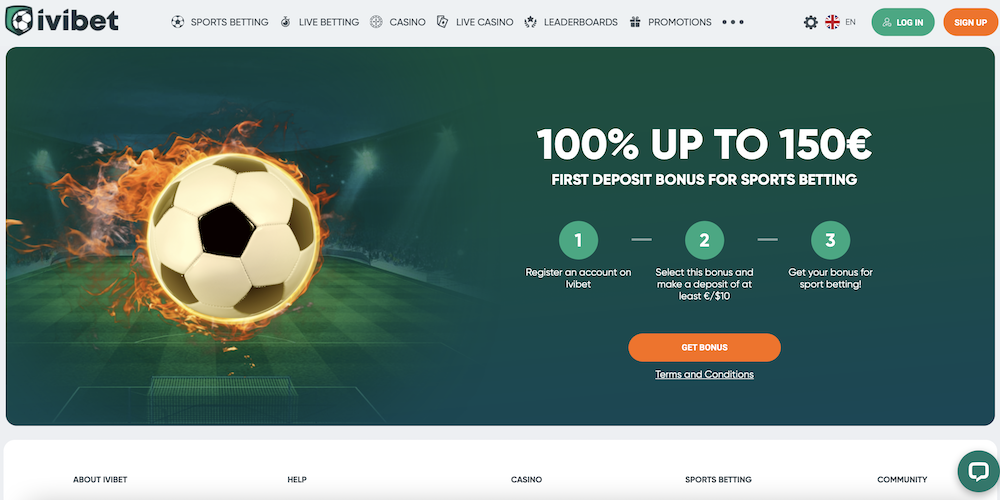Open the Promotions menu item
1000x500 pixels.
(680, 22)
